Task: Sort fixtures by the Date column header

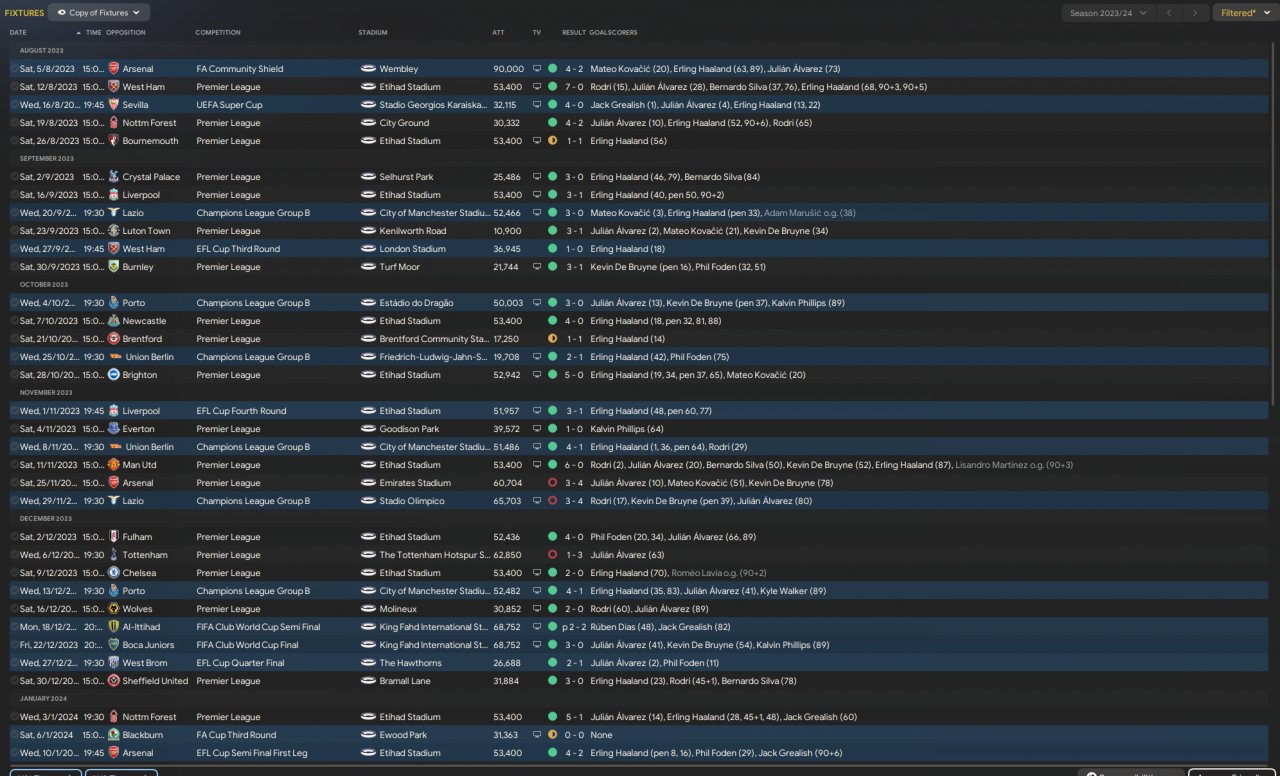Action: (18, 32)
